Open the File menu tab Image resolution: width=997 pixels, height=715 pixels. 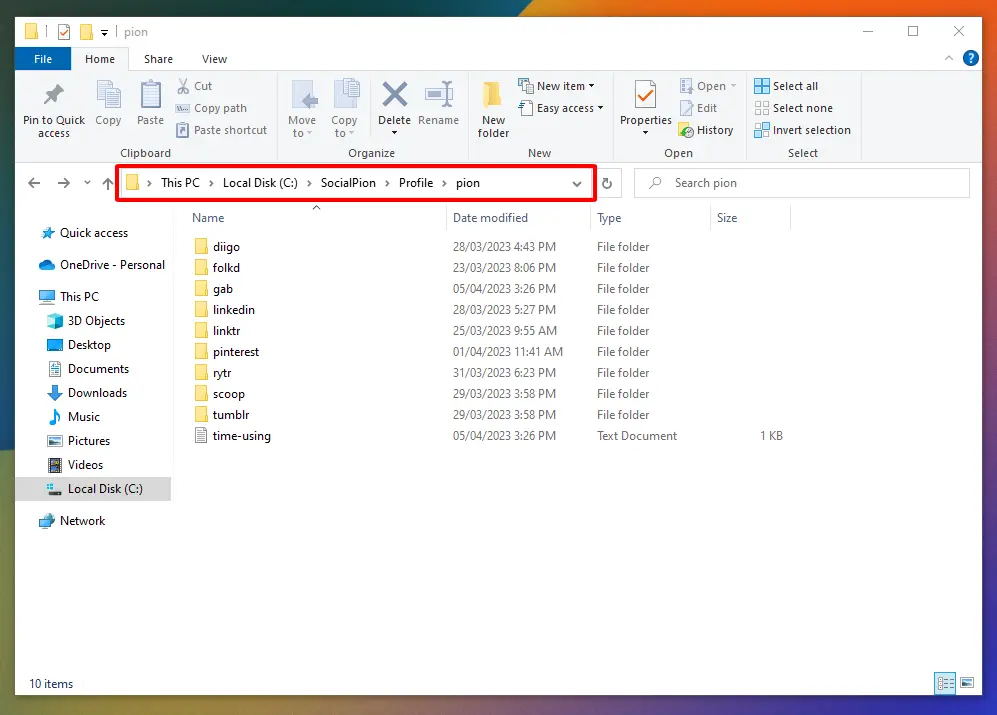43,59
